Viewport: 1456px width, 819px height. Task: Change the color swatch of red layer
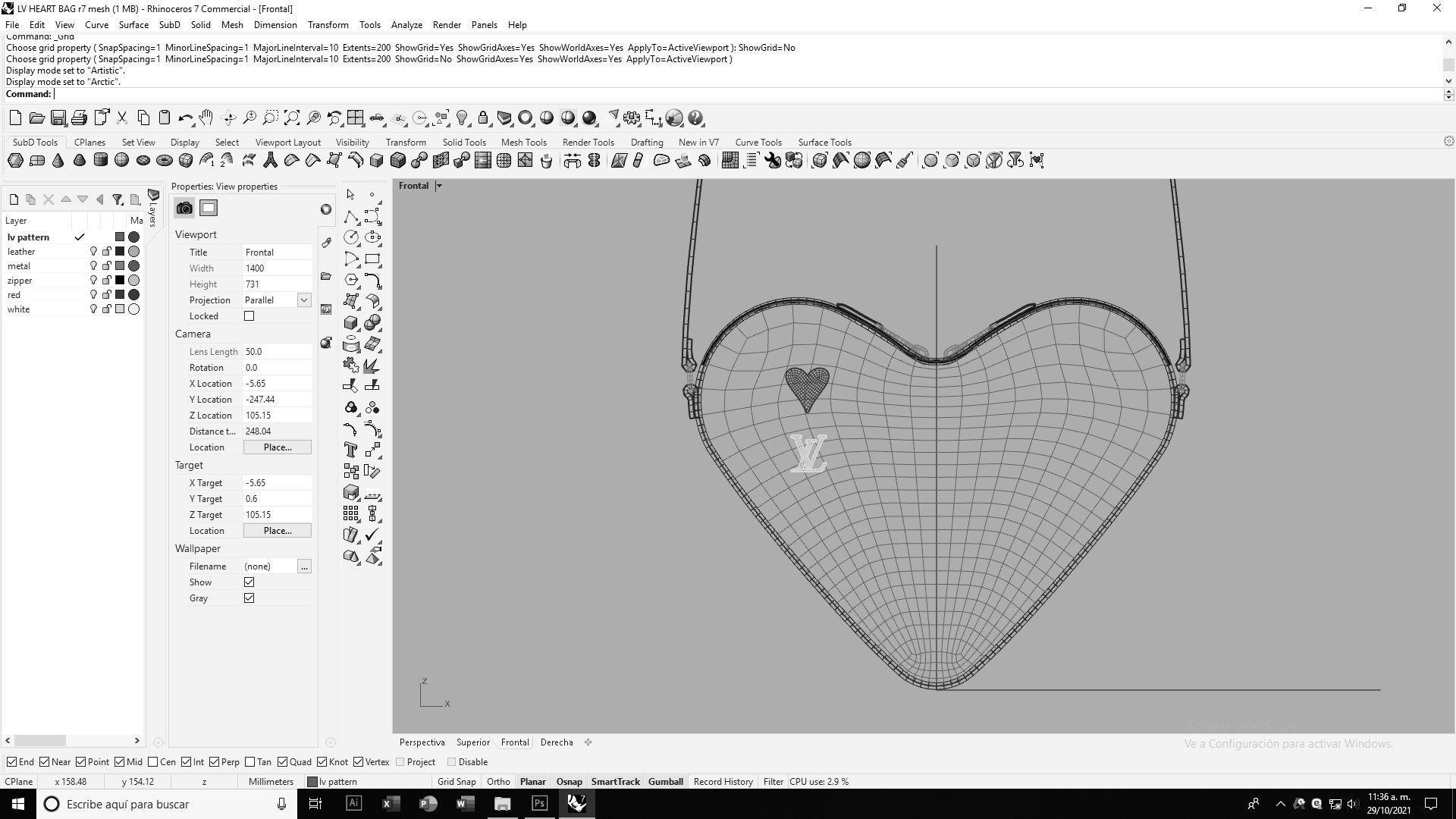(x=120, y=295)
